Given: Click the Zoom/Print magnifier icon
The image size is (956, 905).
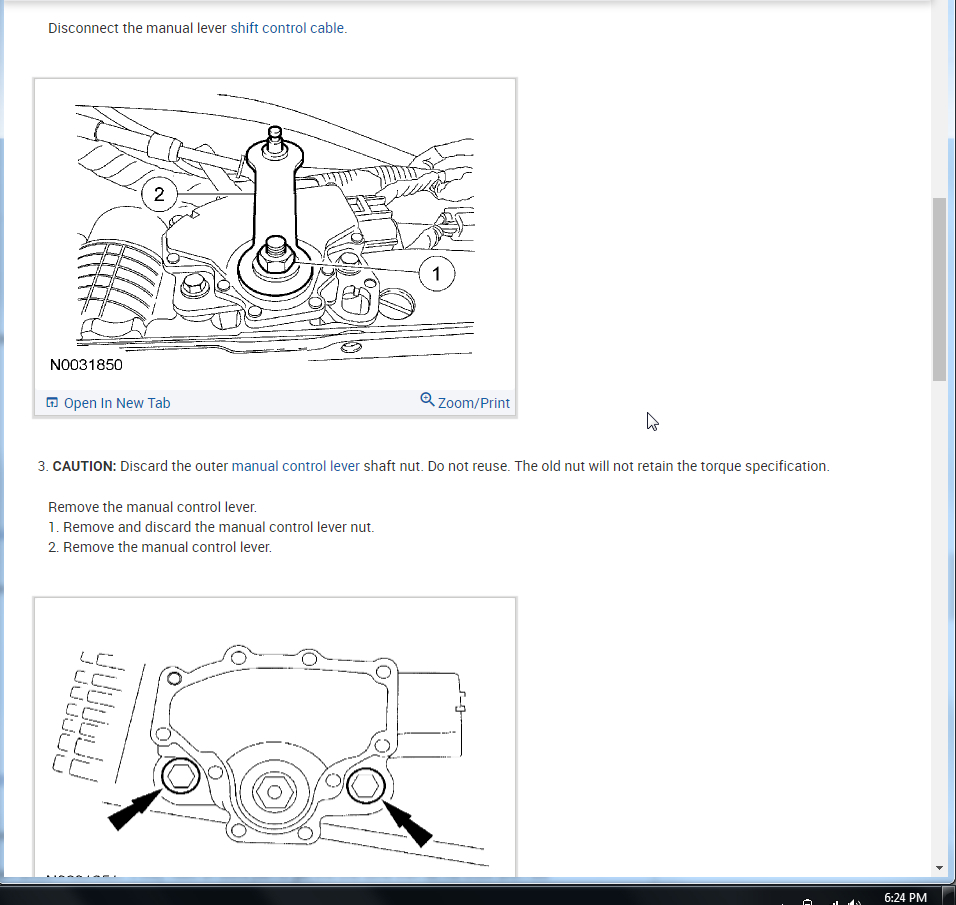Looking at the screenshot, I should pos(427,400).
